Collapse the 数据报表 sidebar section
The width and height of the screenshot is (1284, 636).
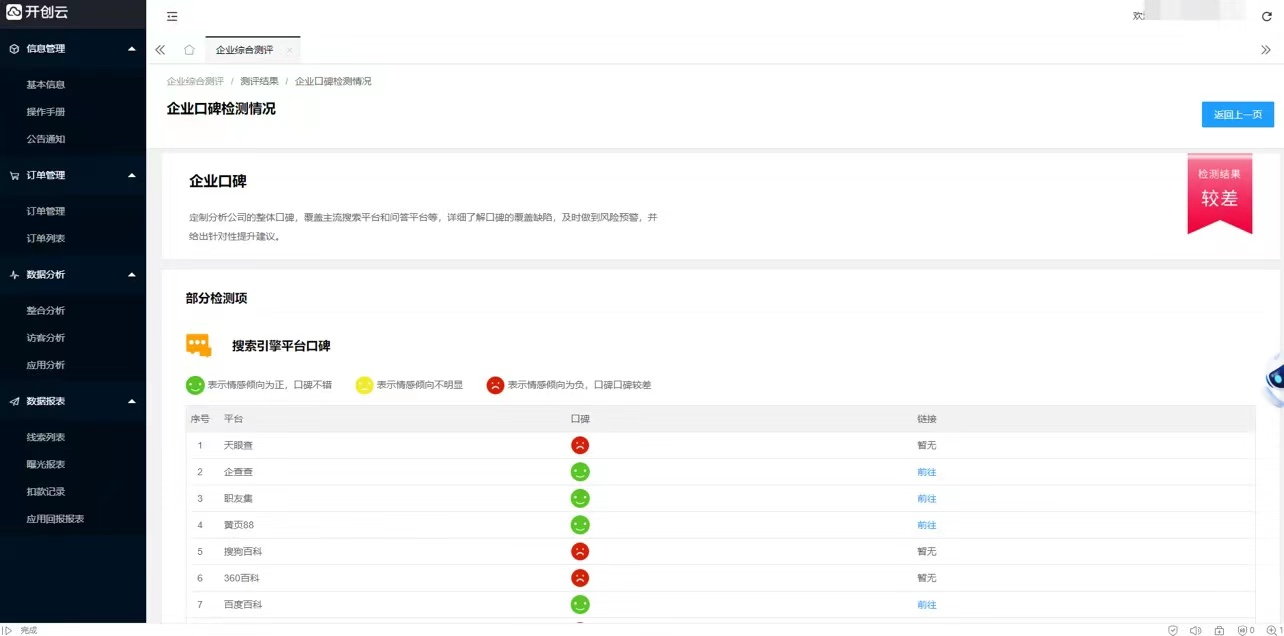[132, 402]
